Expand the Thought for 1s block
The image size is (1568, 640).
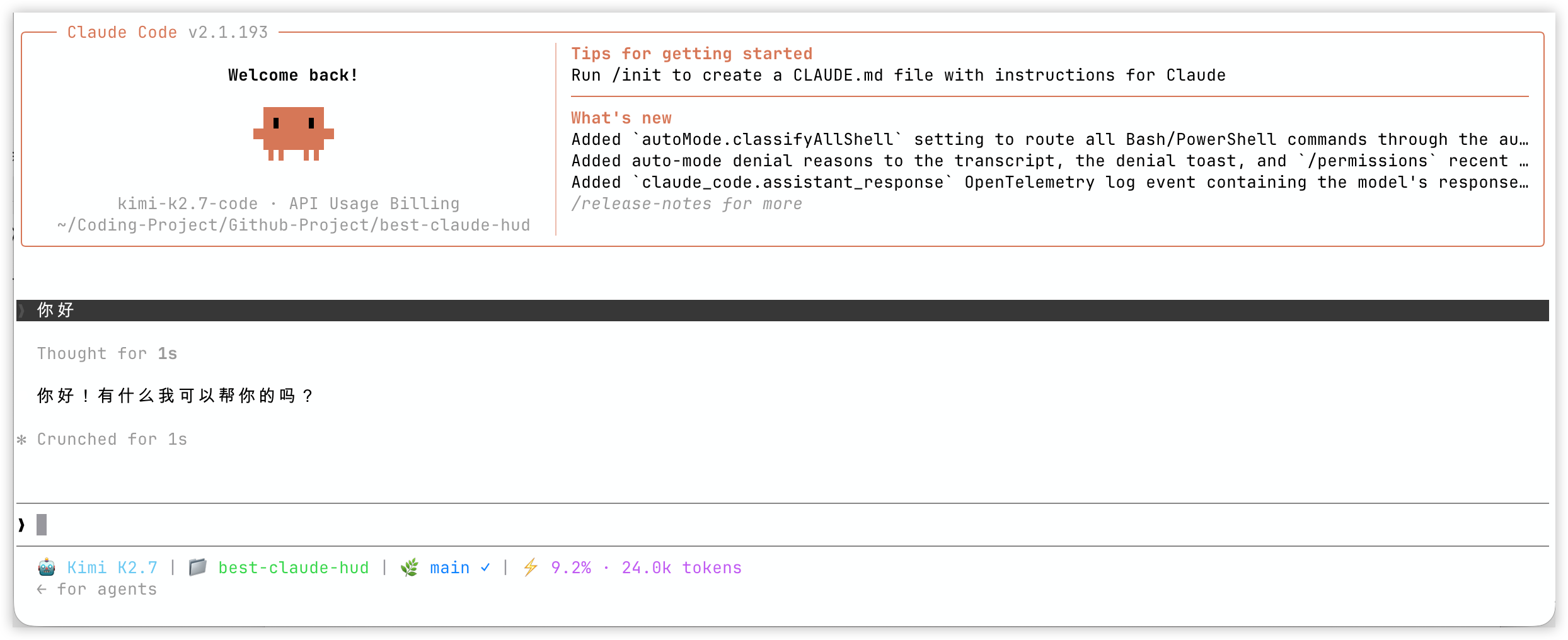pyautogui.click(x=107, y=353)
